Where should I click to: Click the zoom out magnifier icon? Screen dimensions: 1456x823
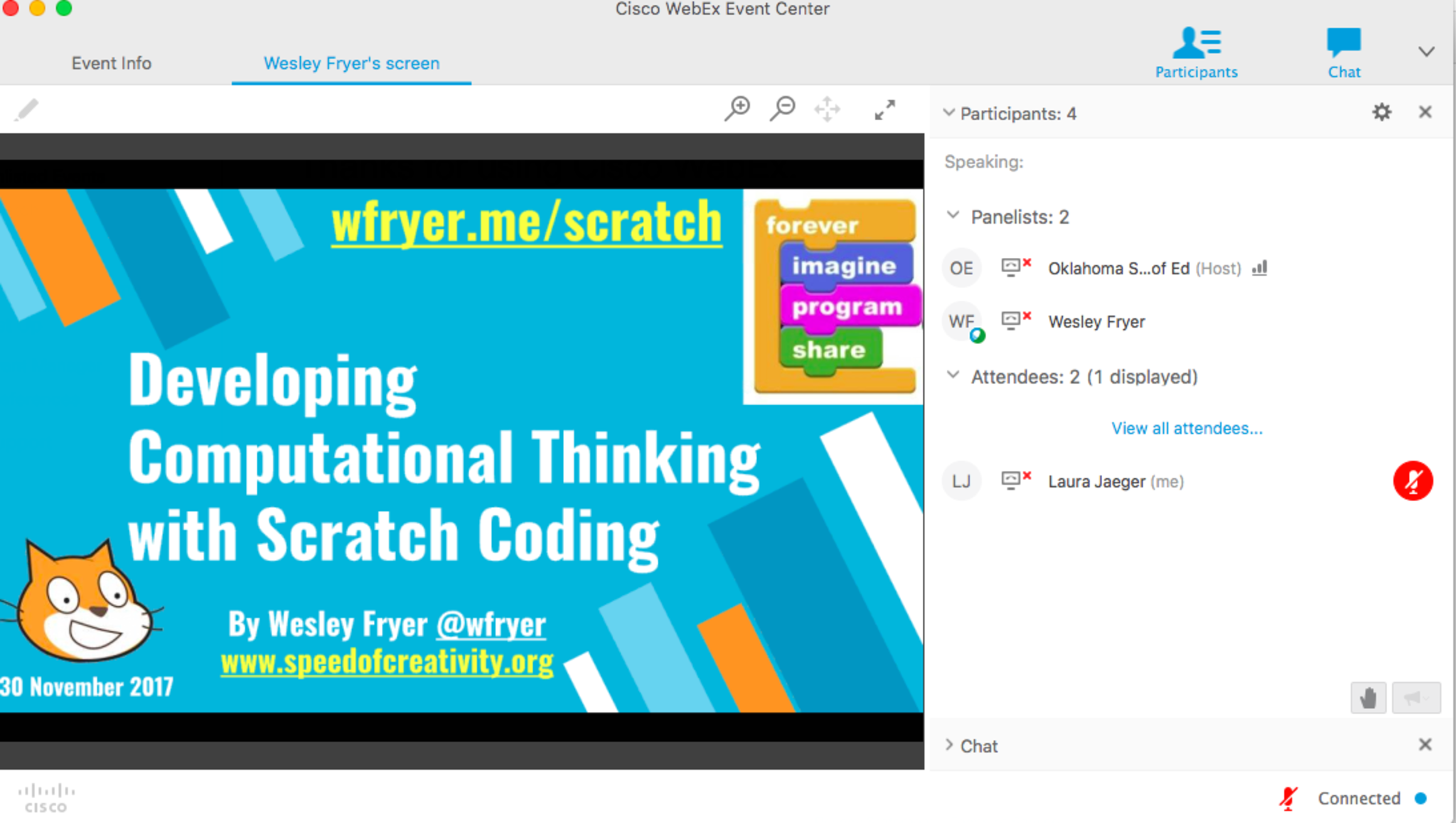782,109
